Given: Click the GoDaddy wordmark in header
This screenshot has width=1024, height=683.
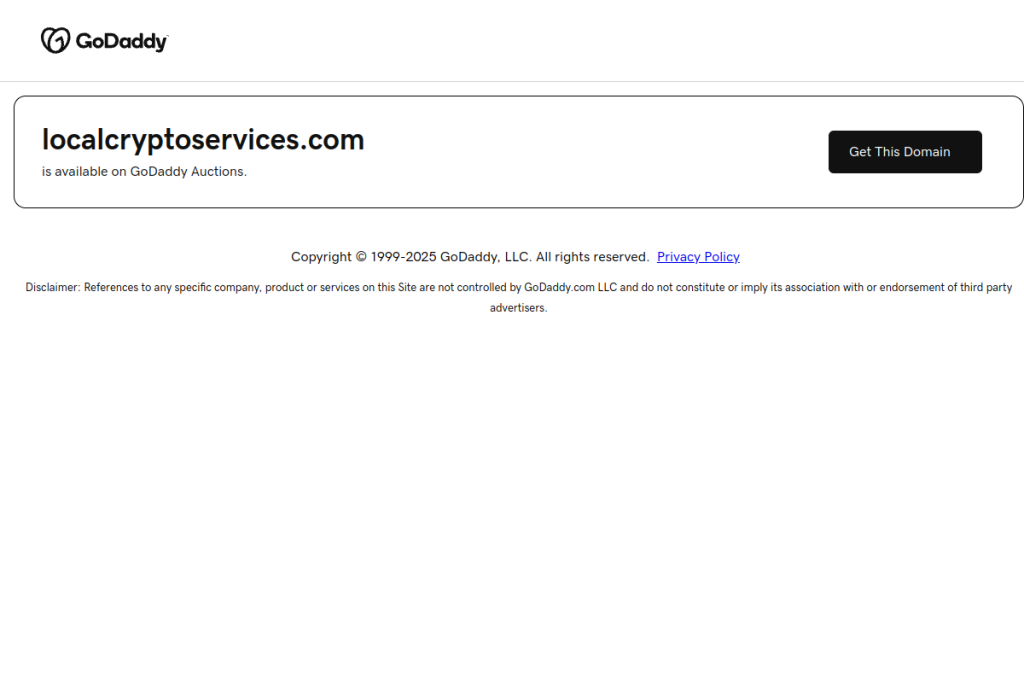Looking at the screenshot, I should click(121, 41).
